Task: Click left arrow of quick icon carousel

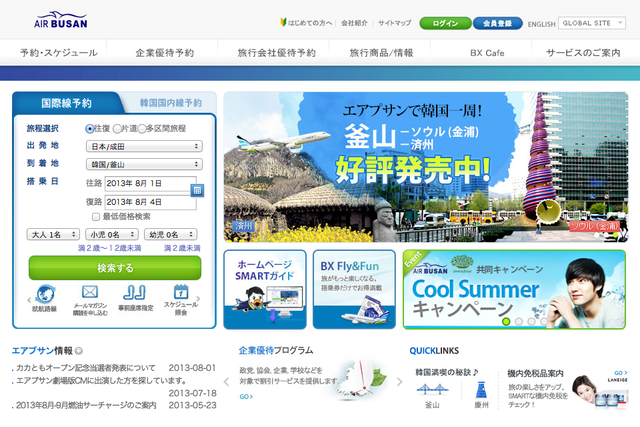Action: point(29,300)
